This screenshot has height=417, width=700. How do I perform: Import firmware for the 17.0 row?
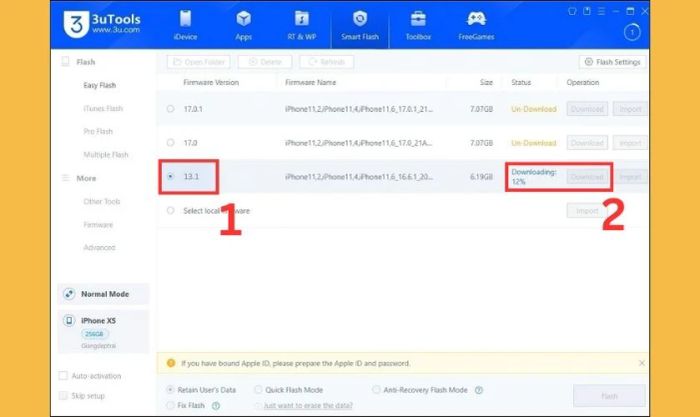[x=630, y=142]
